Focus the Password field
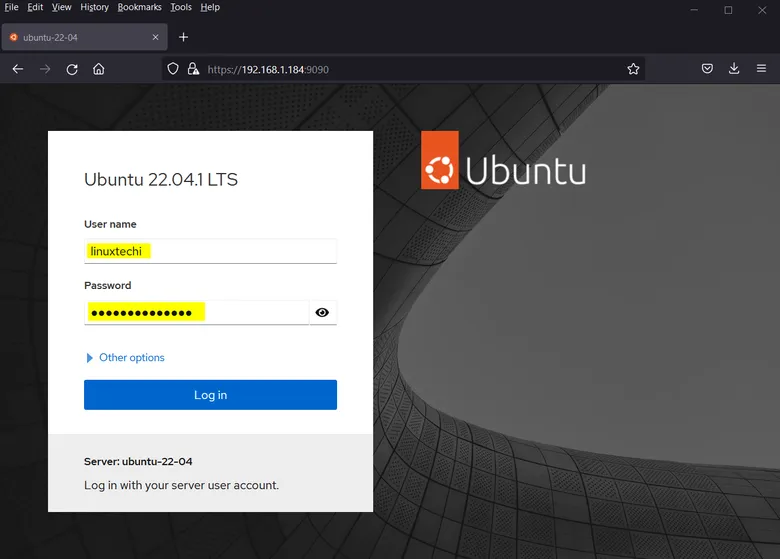Viewport: 780px width, 559px height. (x=196, y=312)
